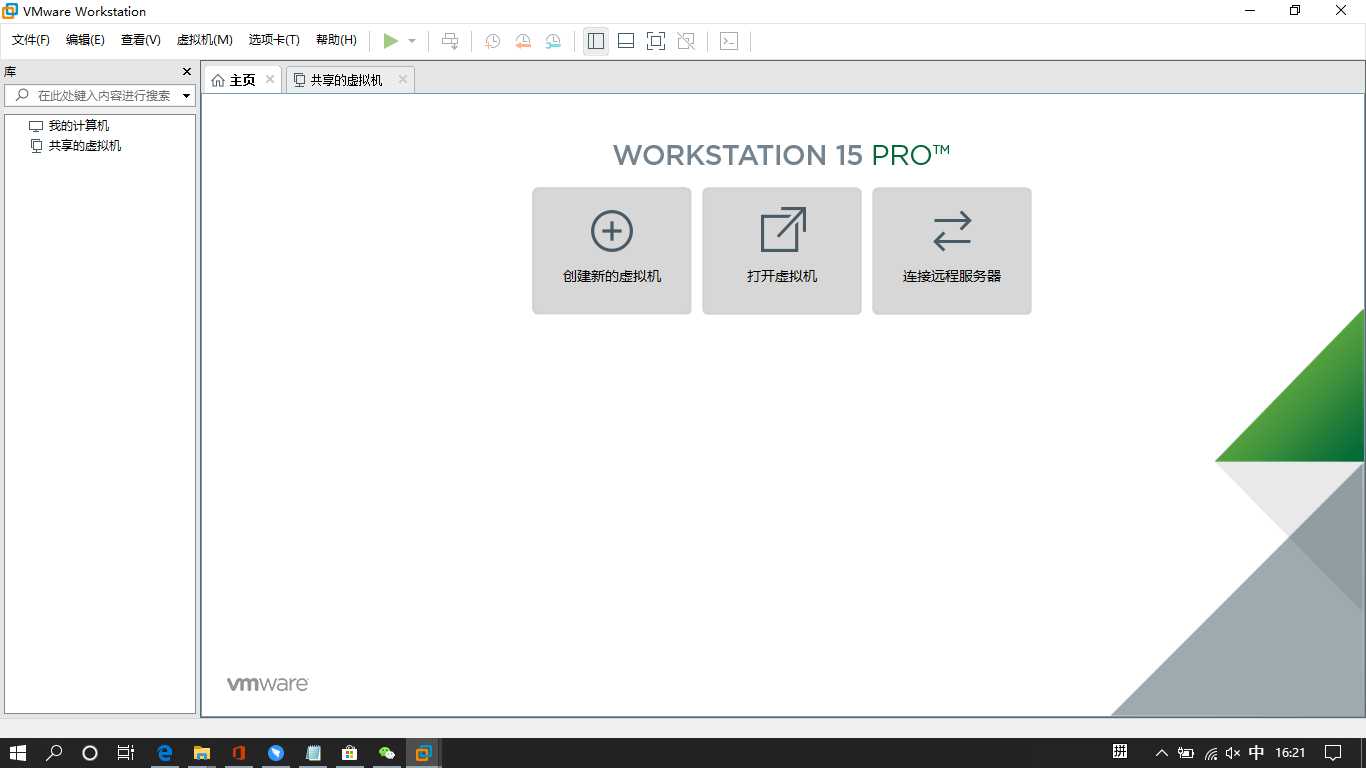The height and width of the screenshot is (768, 1366).
Task: Click the Cortana circle icon
Action: [90, 753]
